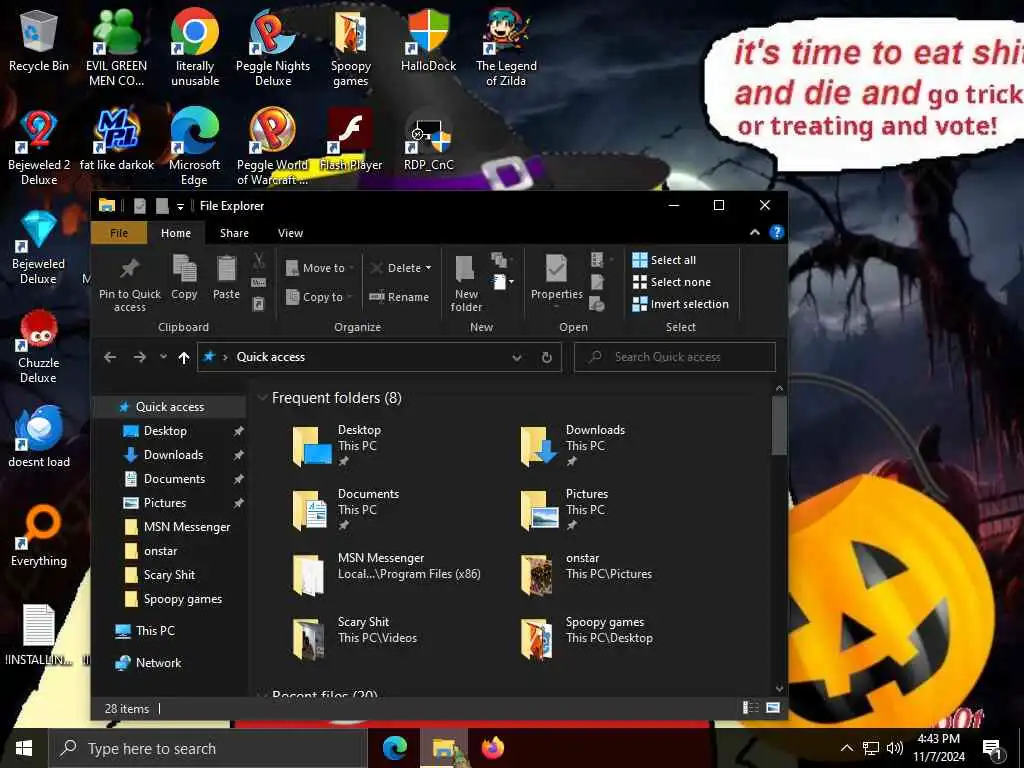The width and height of the screenshot is (1024, 768).
Task: Click the Copy ribbon button
Action: click(x=184, y=278)
